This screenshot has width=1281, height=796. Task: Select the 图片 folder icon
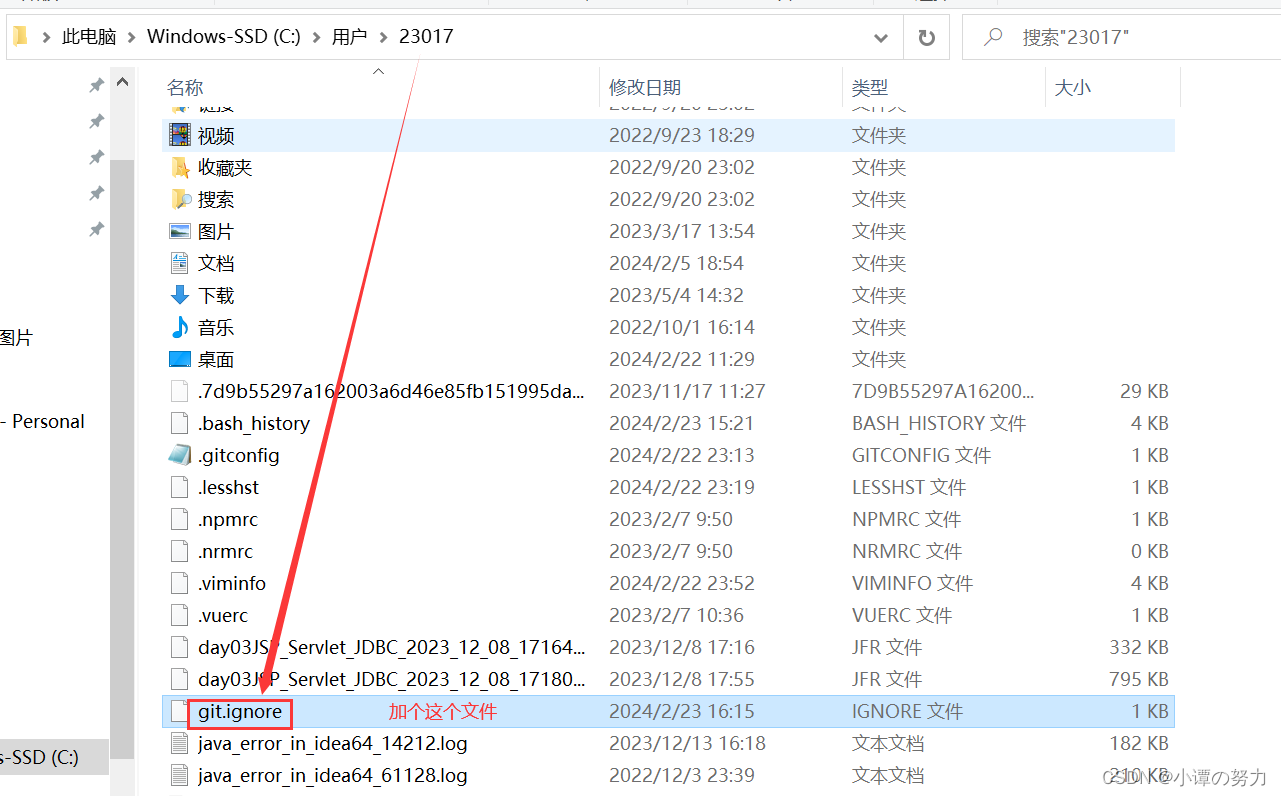click(x=180, y=231)
